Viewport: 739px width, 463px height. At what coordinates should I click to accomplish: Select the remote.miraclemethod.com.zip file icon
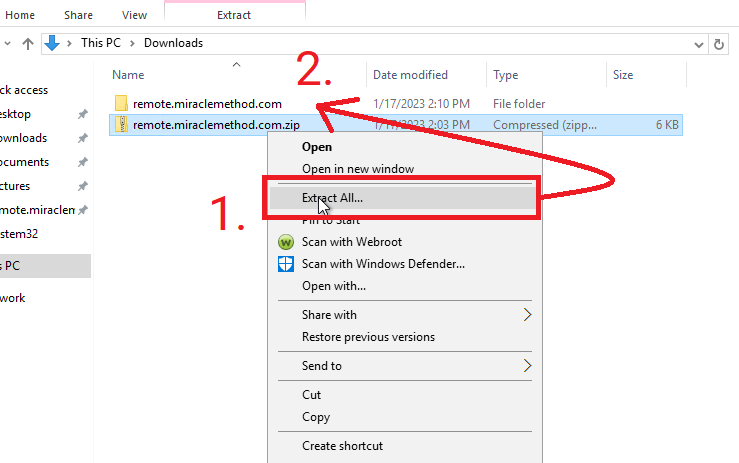coord(121,125)
